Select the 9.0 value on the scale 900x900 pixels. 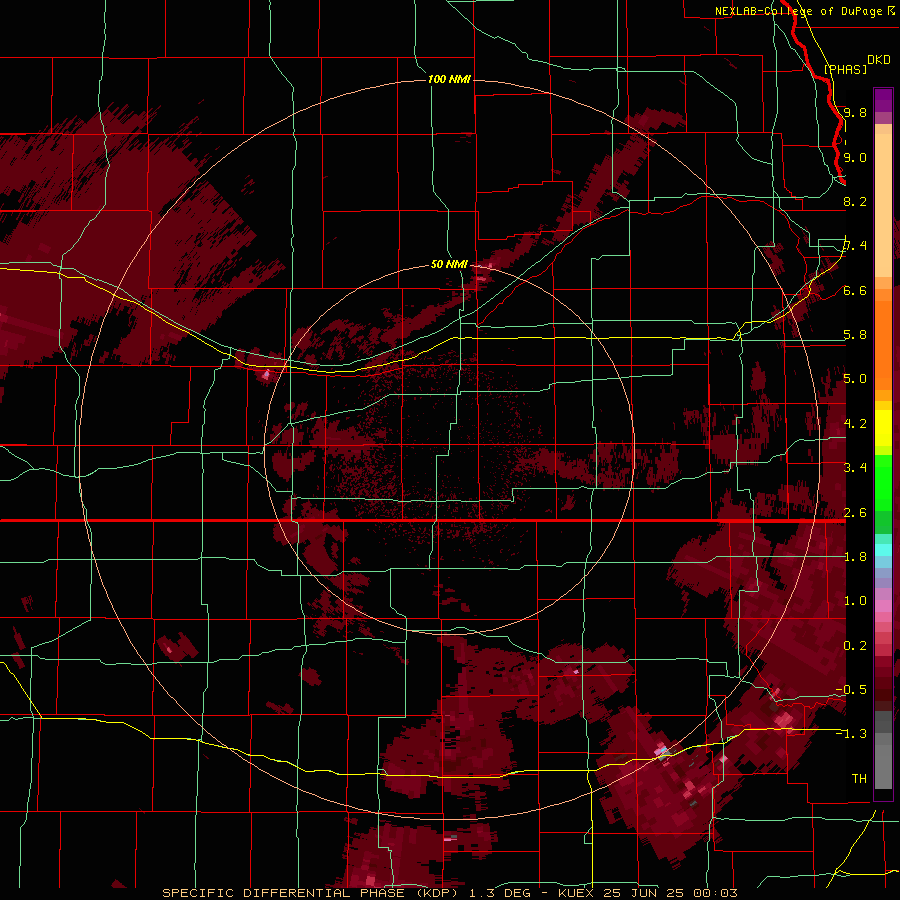tap(855, 157)
